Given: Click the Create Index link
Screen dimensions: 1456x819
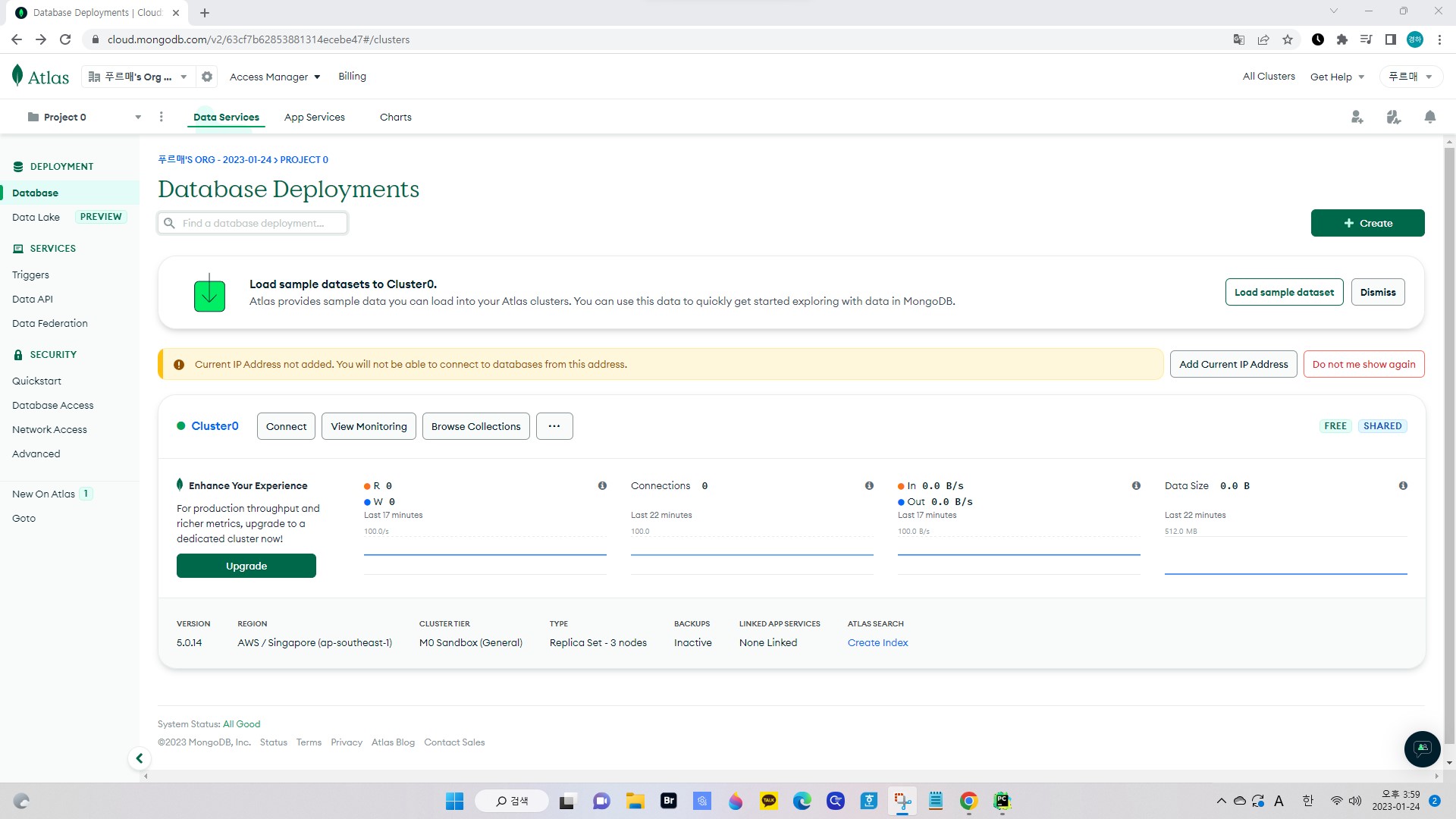Looking at the screenshot, I should [x=877, y=642].
